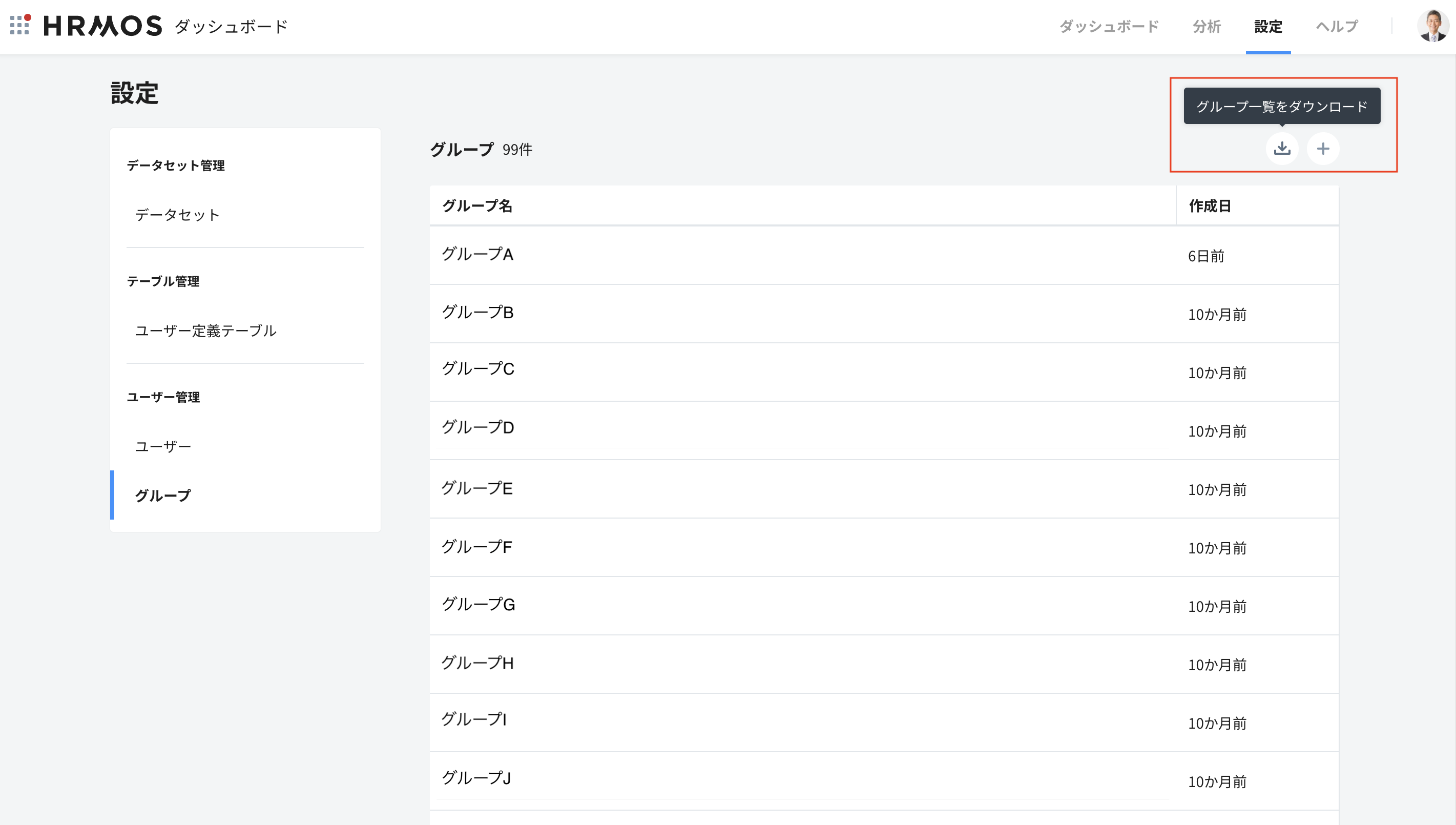Click the HRMOS logo
The height and width of the screenshot is (825, 1456).
coord(102,26)
